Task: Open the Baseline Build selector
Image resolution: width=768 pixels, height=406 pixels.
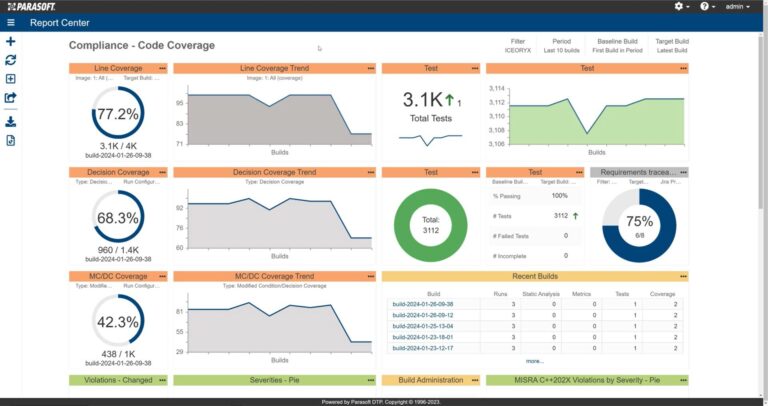Action: [617, 46]
